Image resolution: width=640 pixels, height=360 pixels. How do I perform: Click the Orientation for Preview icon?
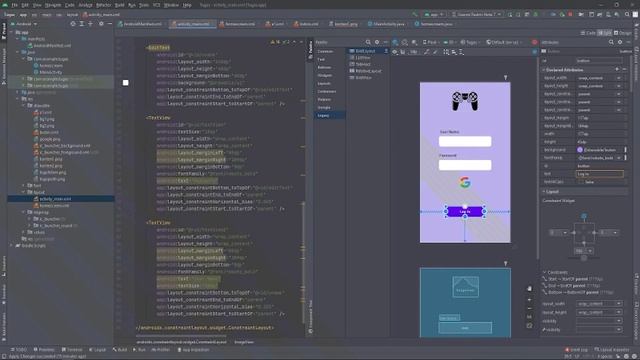pos(405,42)
